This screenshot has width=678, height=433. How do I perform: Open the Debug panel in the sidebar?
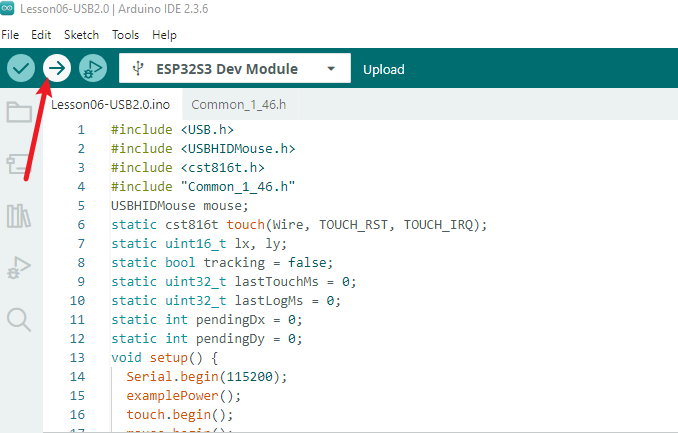[19, 267]
